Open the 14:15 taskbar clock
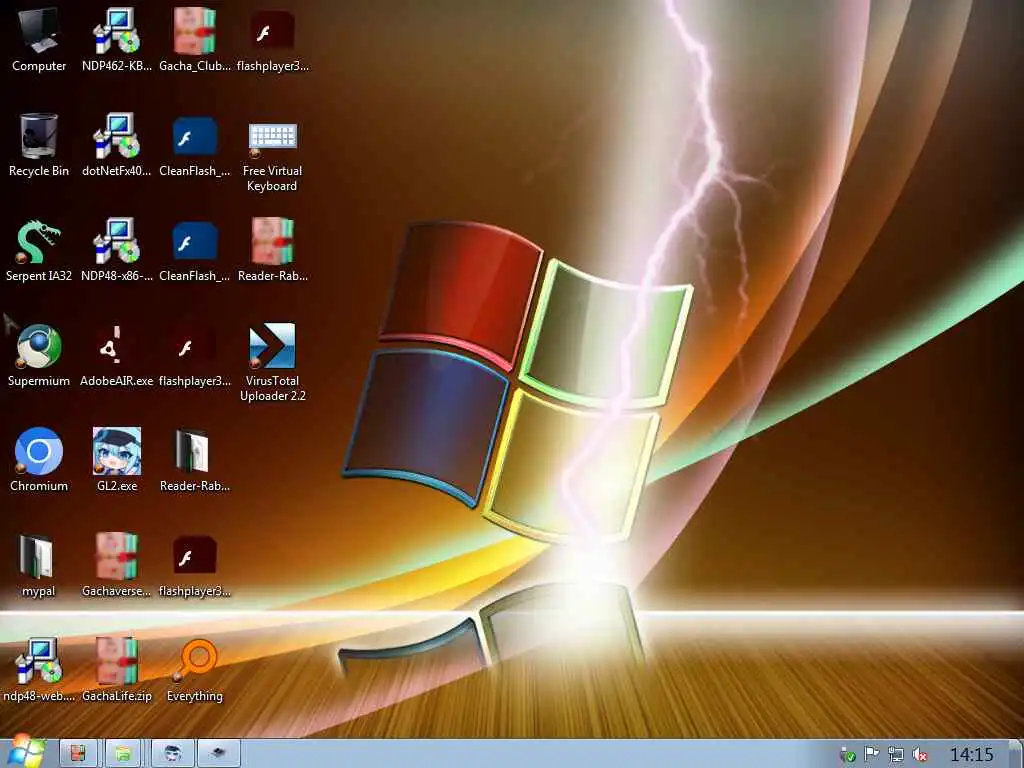This screenshot has height=768, width=1024. click(971, 755)
